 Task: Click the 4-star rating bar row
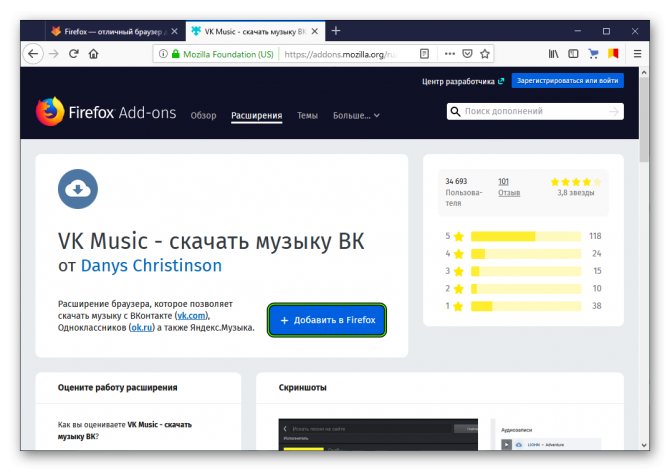(523, 253)
